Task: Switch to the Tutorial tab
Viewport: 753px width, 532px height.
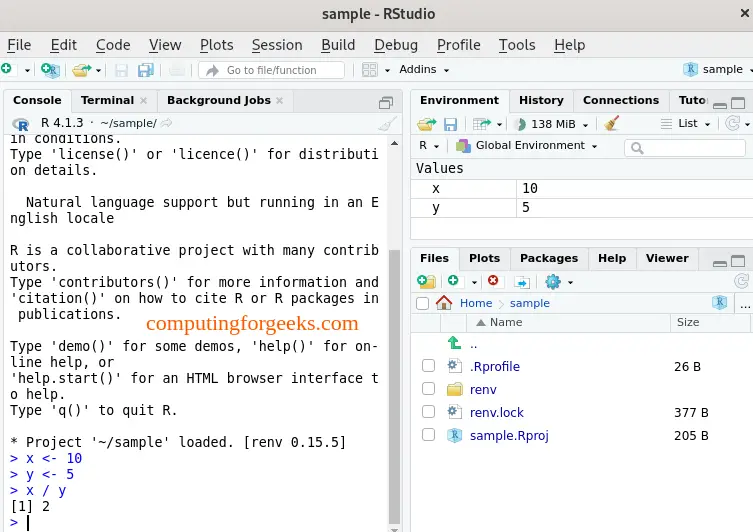Action: click(692, 100)
